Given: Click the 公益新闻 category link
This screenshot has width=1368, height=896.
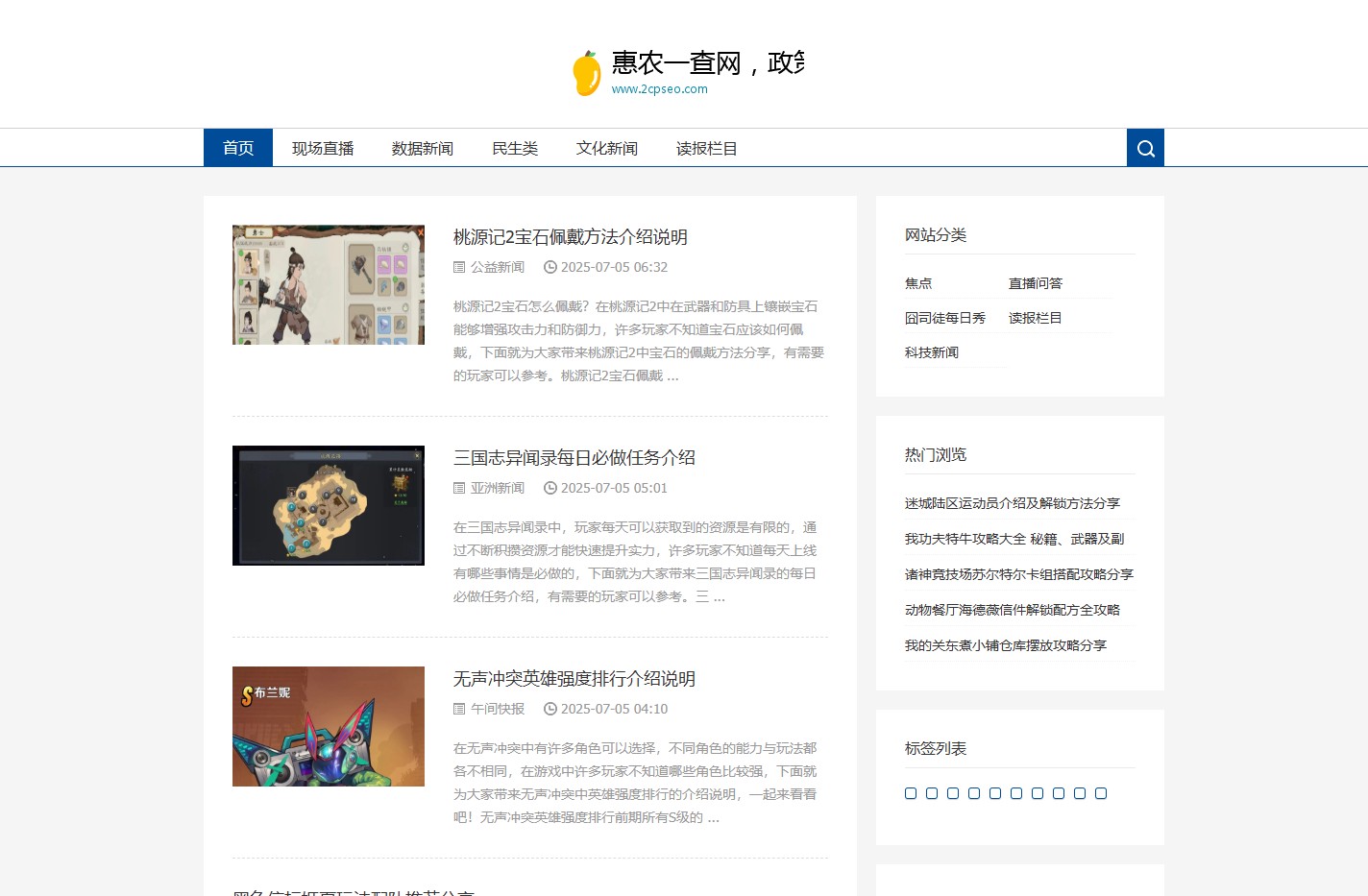Looking at the screenshot, I should pyautogui.click(x=498, y=268).
